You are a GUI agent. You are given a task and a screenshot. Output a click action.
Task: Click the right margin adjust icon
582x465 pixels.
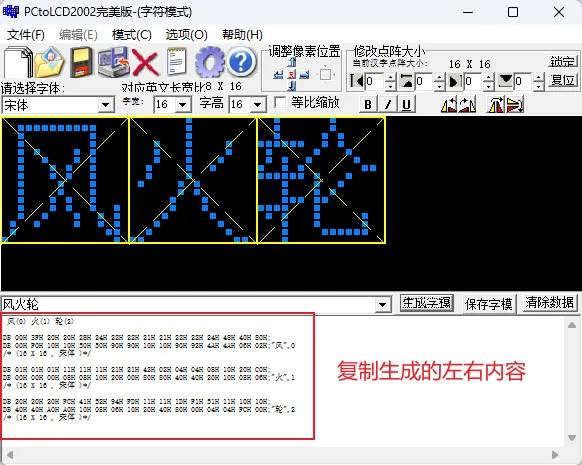pos(455,81)
